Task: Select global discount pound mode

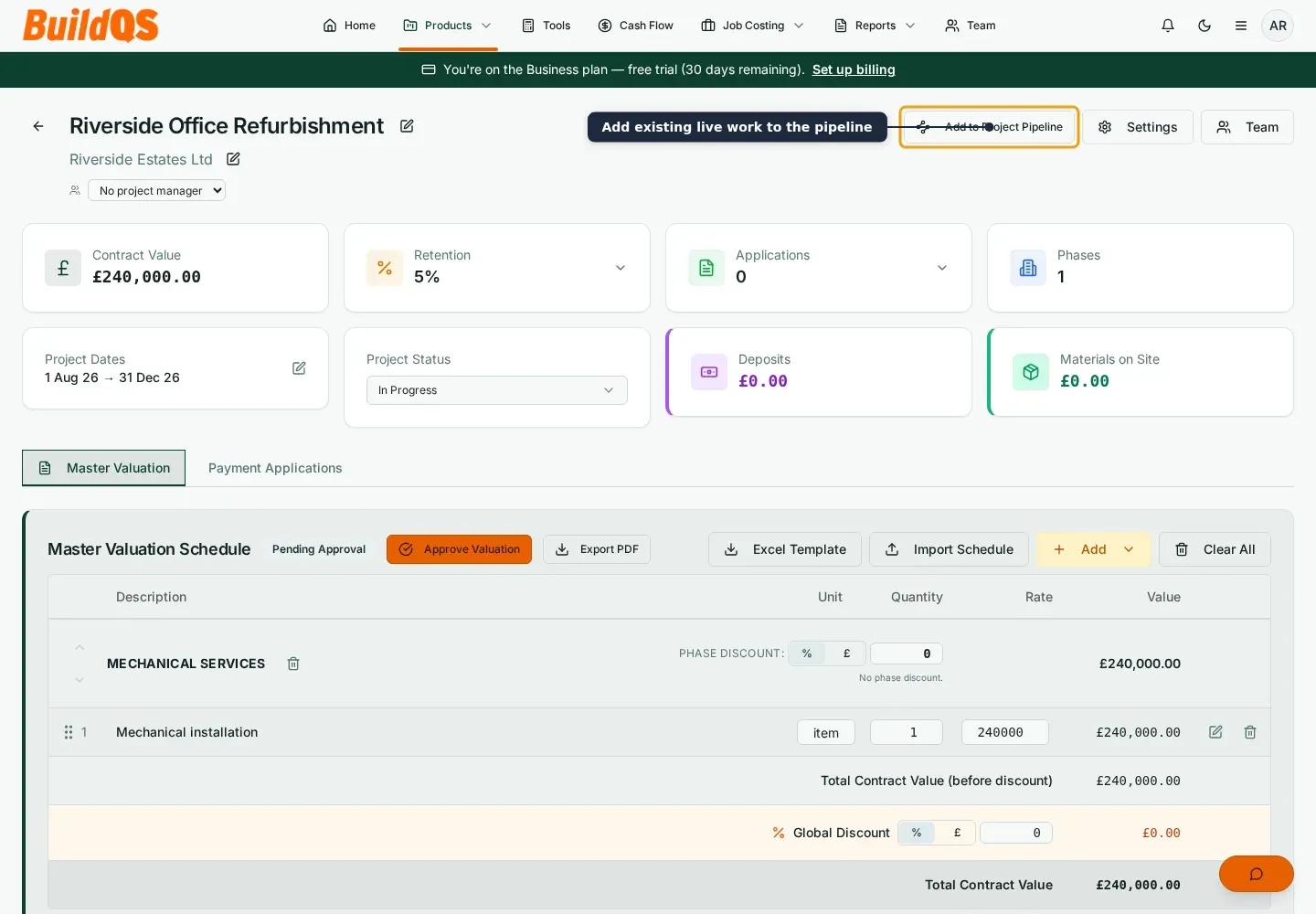Action: tap(957, 833)
